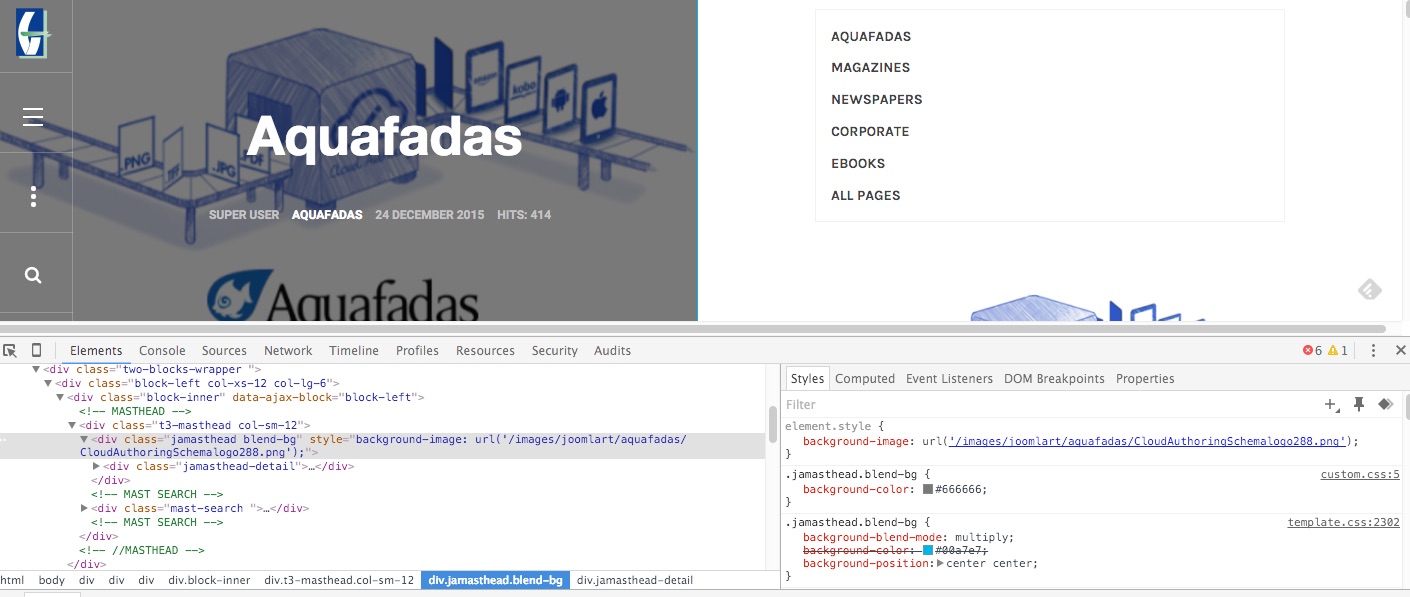The height and width of the screenshot is (597, 1410).
Task: Toggle DevTools device mode icon
Action: coord(37,350)
